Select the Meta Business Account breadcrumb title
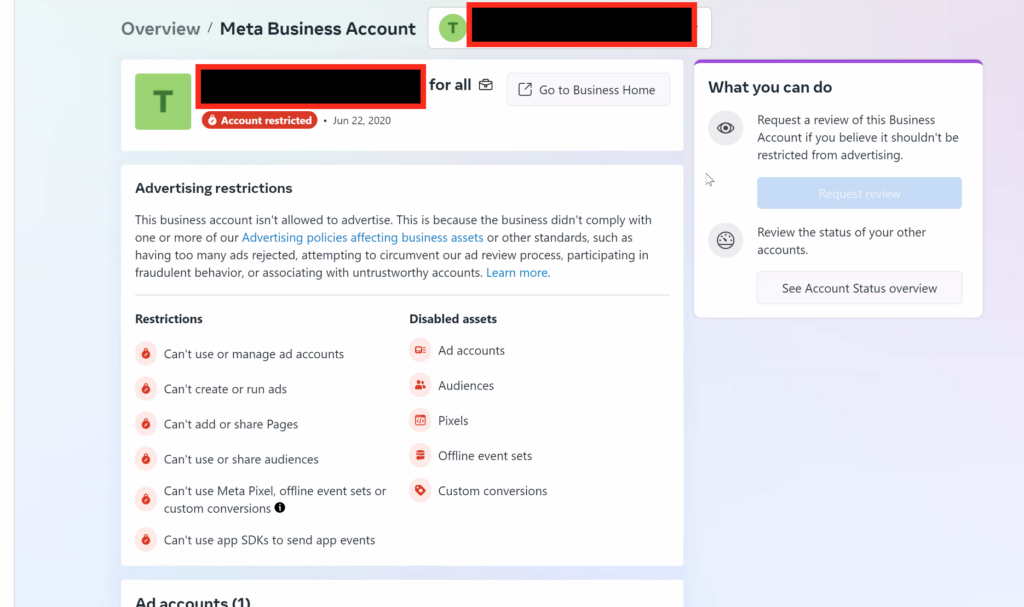 317,28
